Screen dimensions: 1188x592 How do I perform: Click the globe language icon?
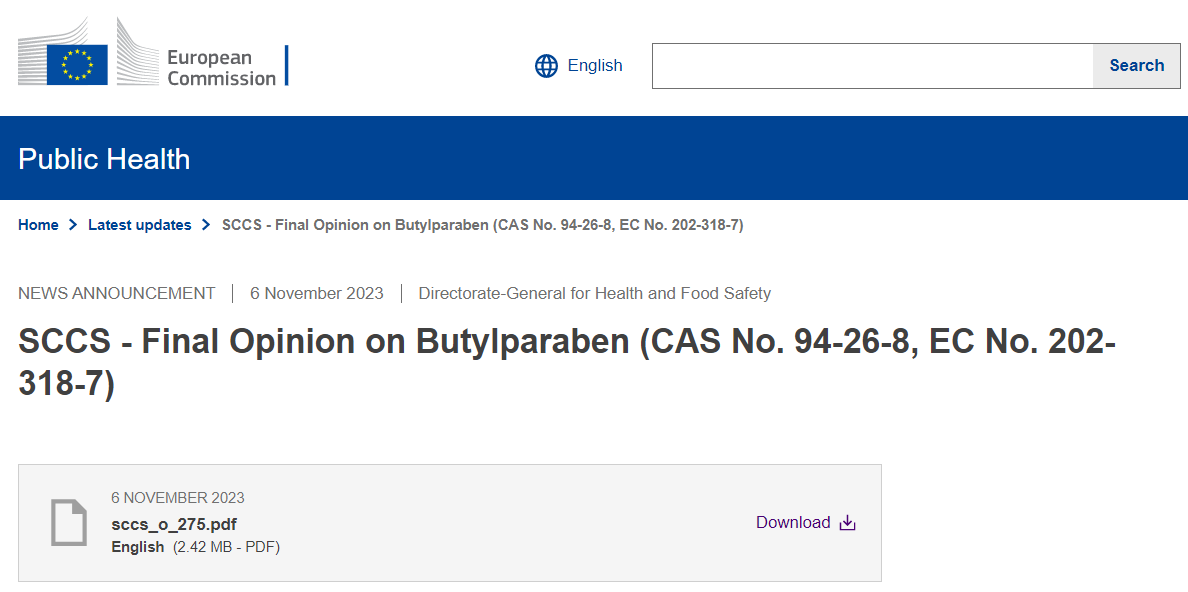[x=546, y=66]
